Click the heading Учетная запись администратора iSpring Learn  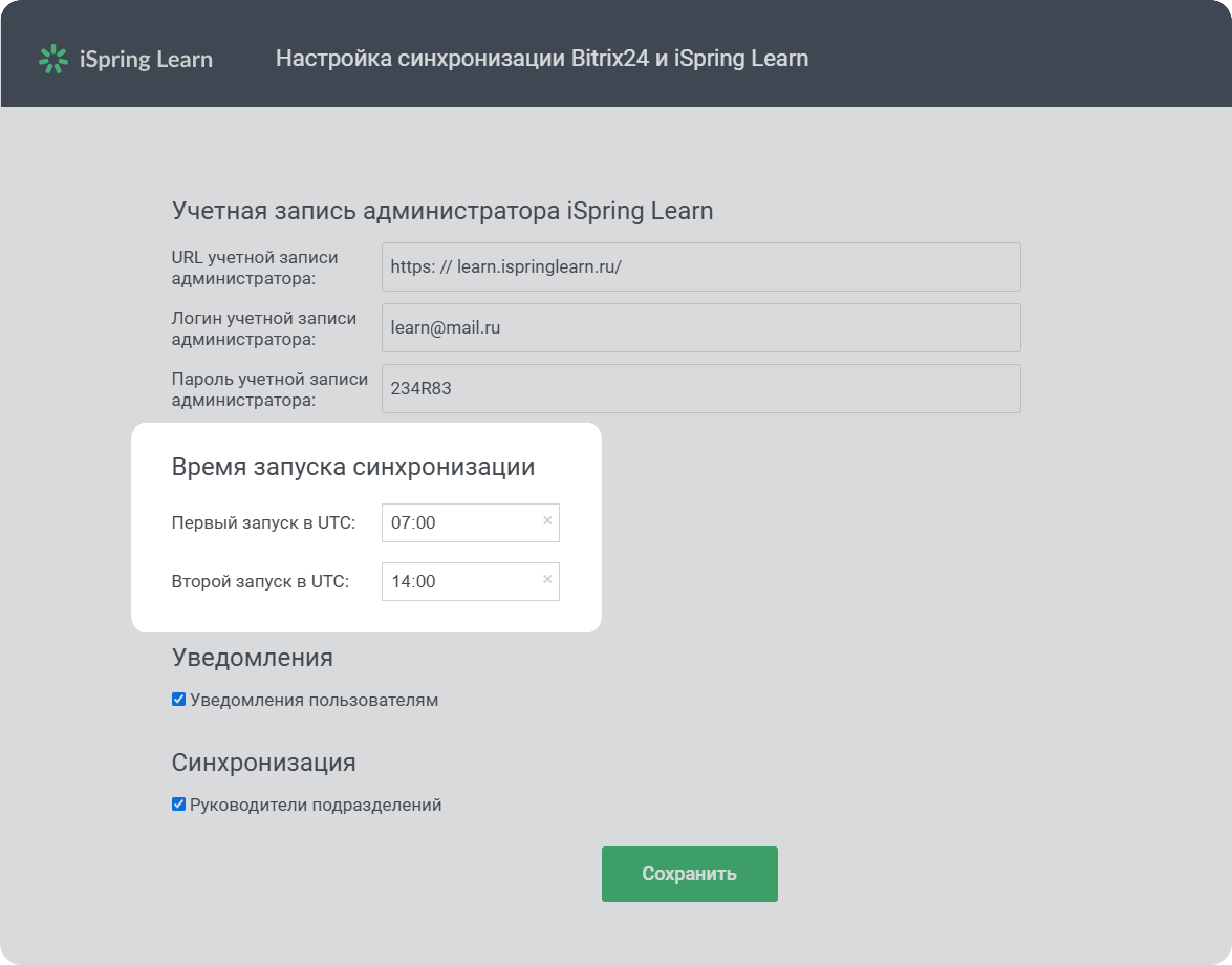click(442, 211)
